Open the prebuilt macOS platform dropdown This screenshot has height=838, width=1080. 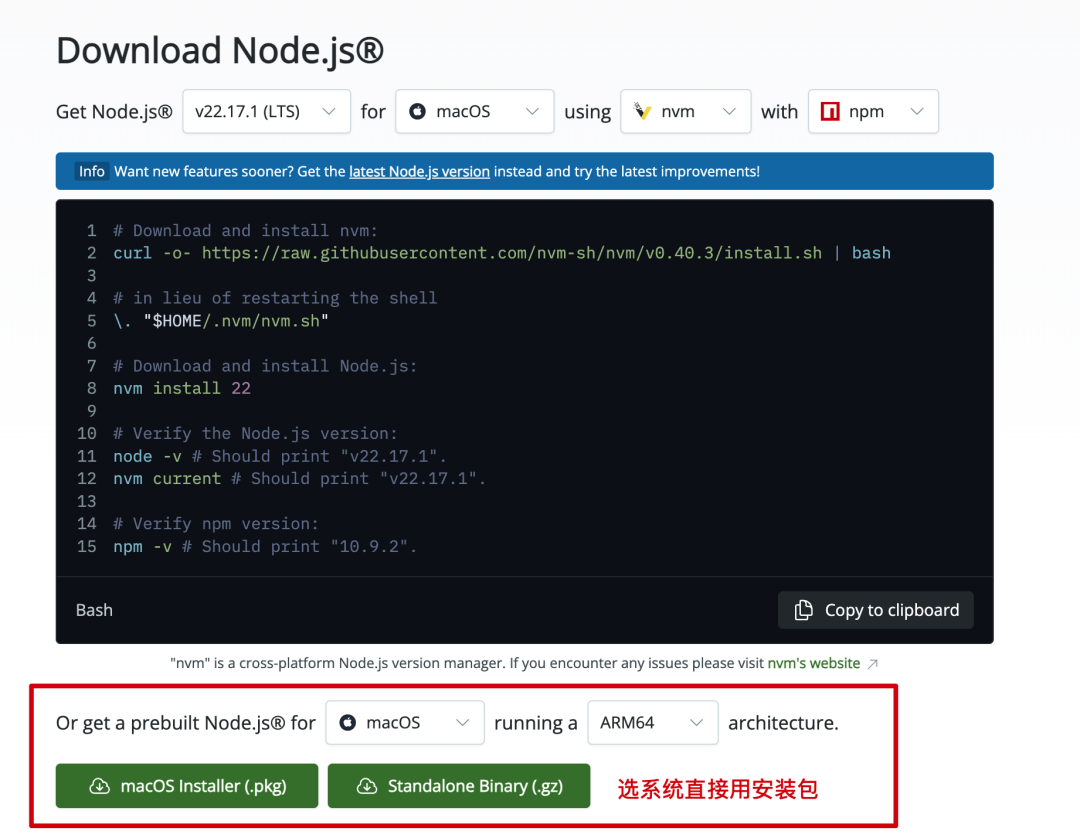pos(405,722)
